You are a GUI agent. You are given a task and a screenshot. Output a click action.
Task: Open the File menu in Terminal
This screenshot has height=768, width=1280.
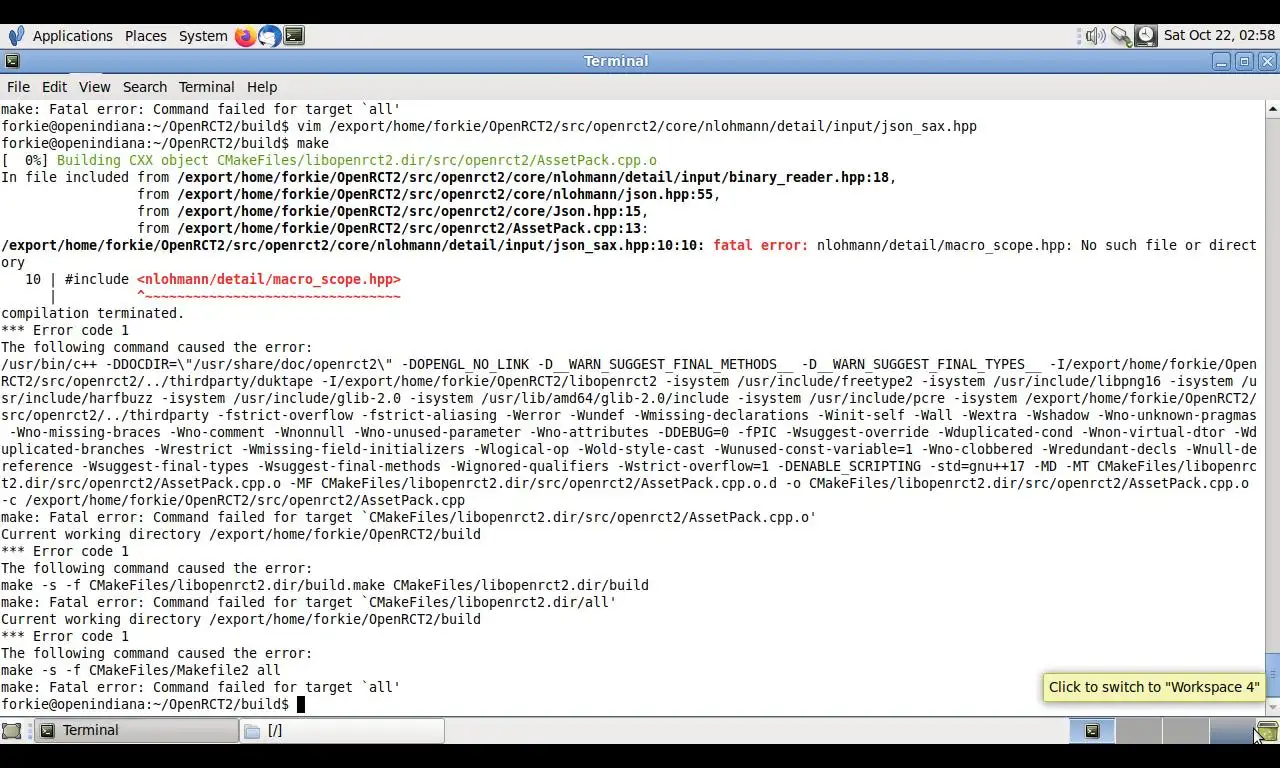pyautogui.click(x=18, y=87)
